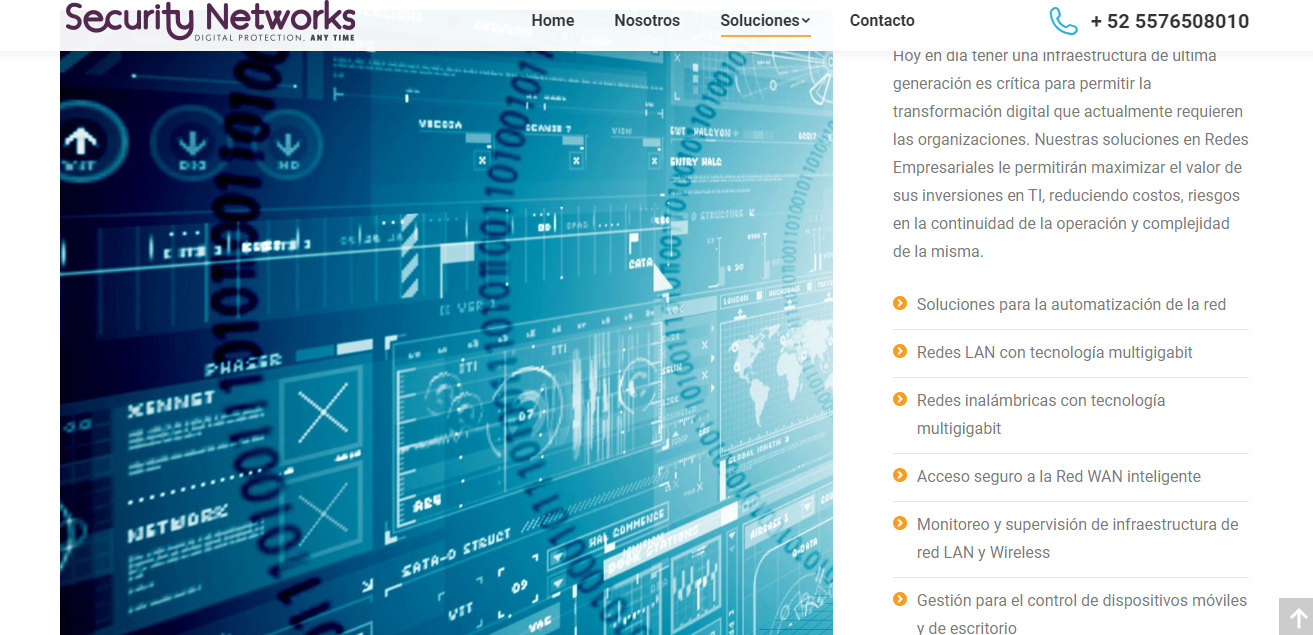Select Acceso seguro a la Red WAN inteligente
Image resolution: width=1313 pixels, height=635 pixels.
(1059, 476)
